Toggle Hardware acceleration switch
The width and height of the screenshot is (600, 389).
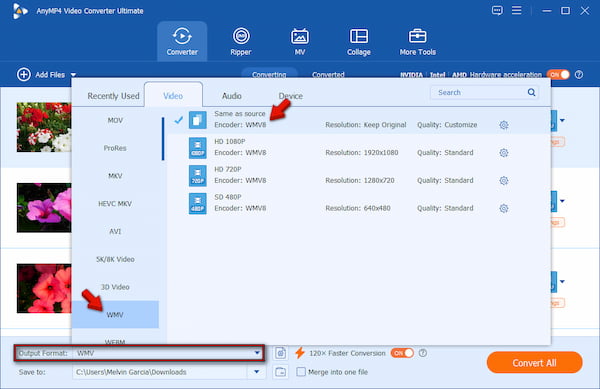558,75
